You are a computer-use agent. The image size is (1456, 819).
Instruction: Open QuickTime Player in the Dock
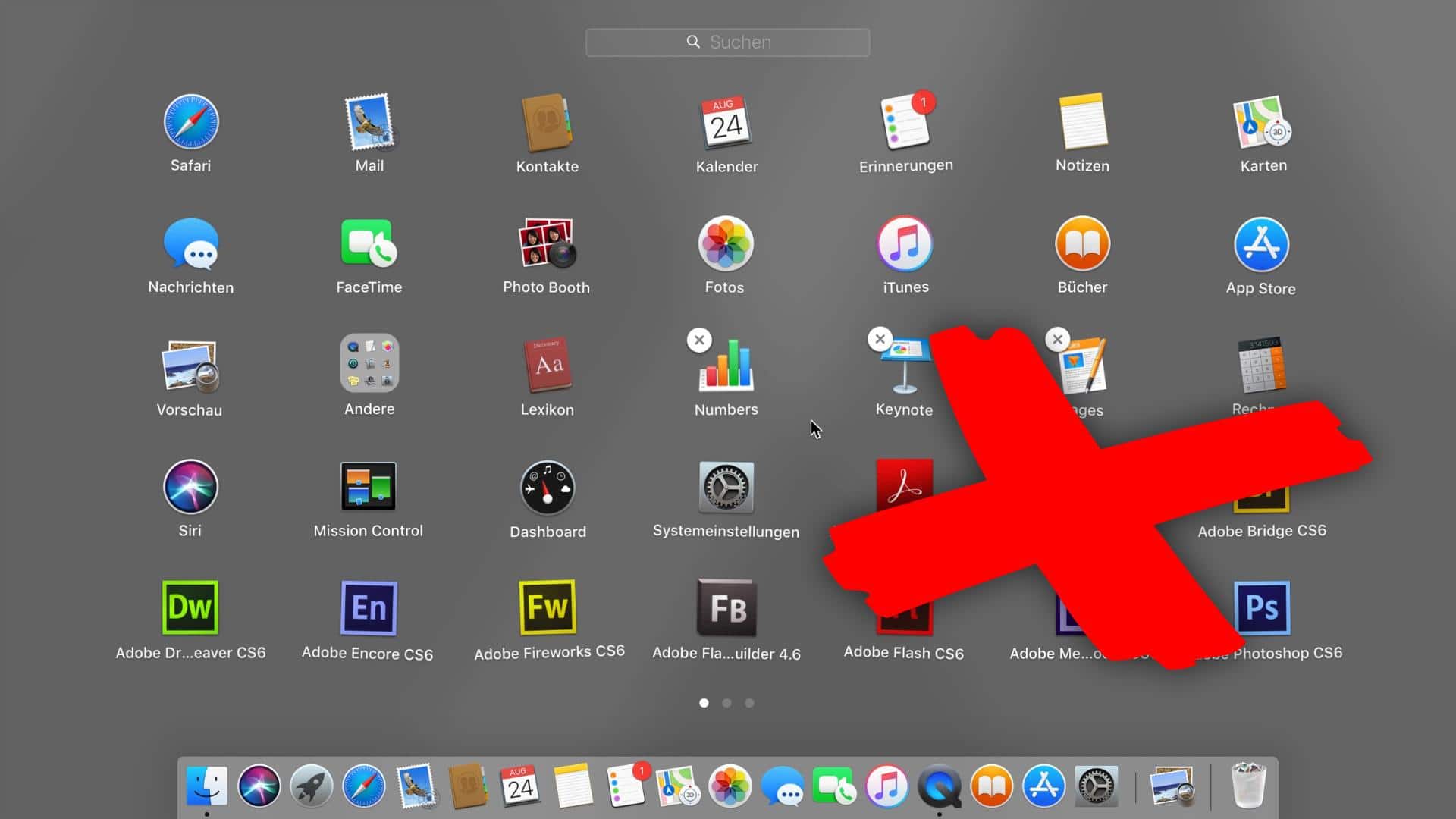point(939,786)
